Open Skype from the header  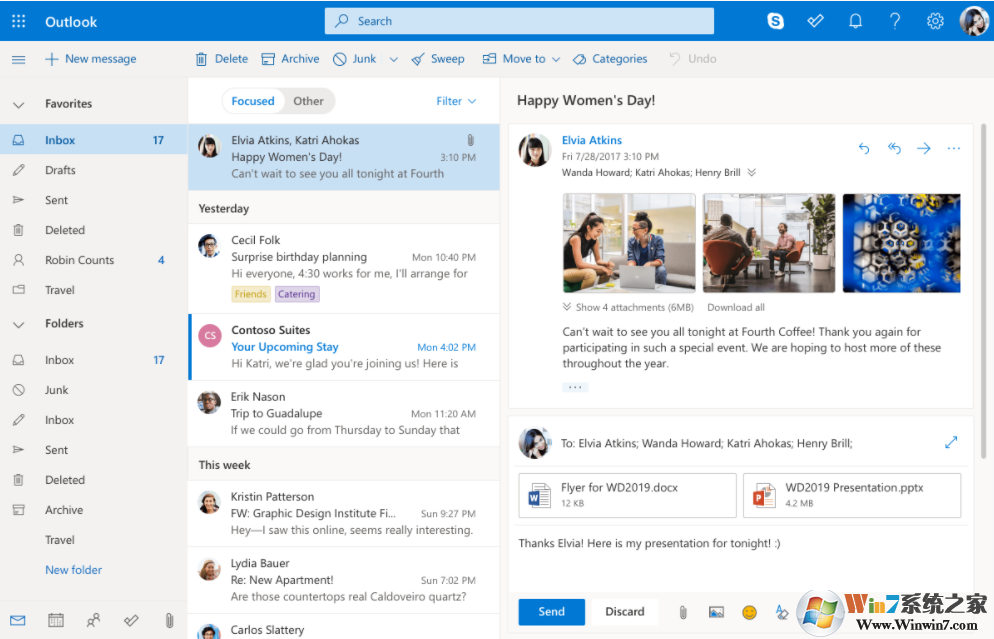coord(775,22)
